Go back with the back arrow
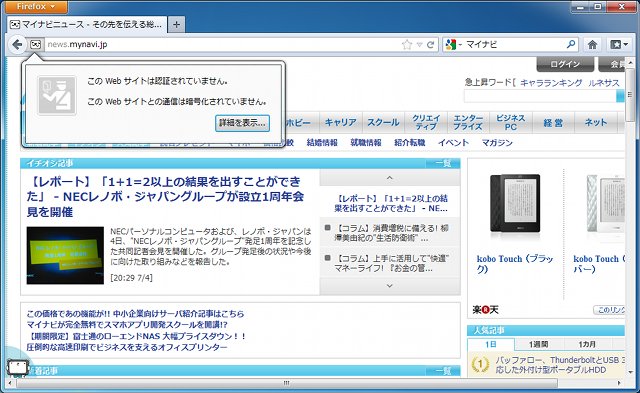 17,44
